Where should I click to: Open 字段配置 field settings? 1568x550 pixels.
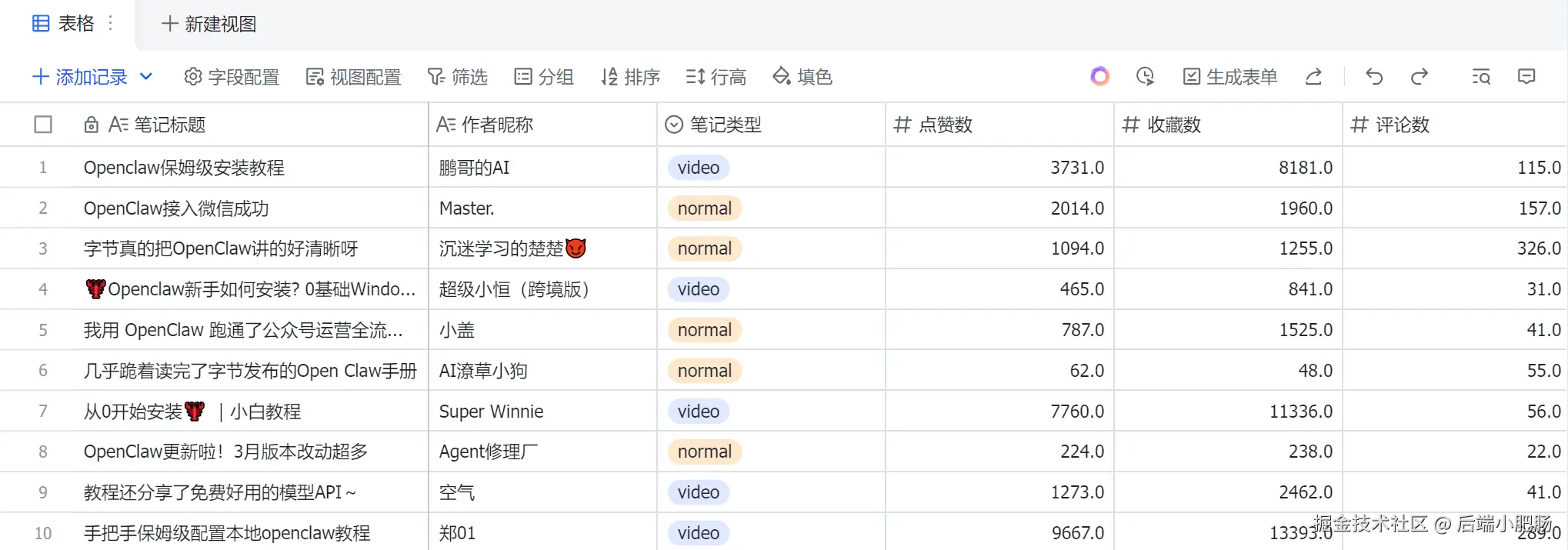(x=232, y=77)
